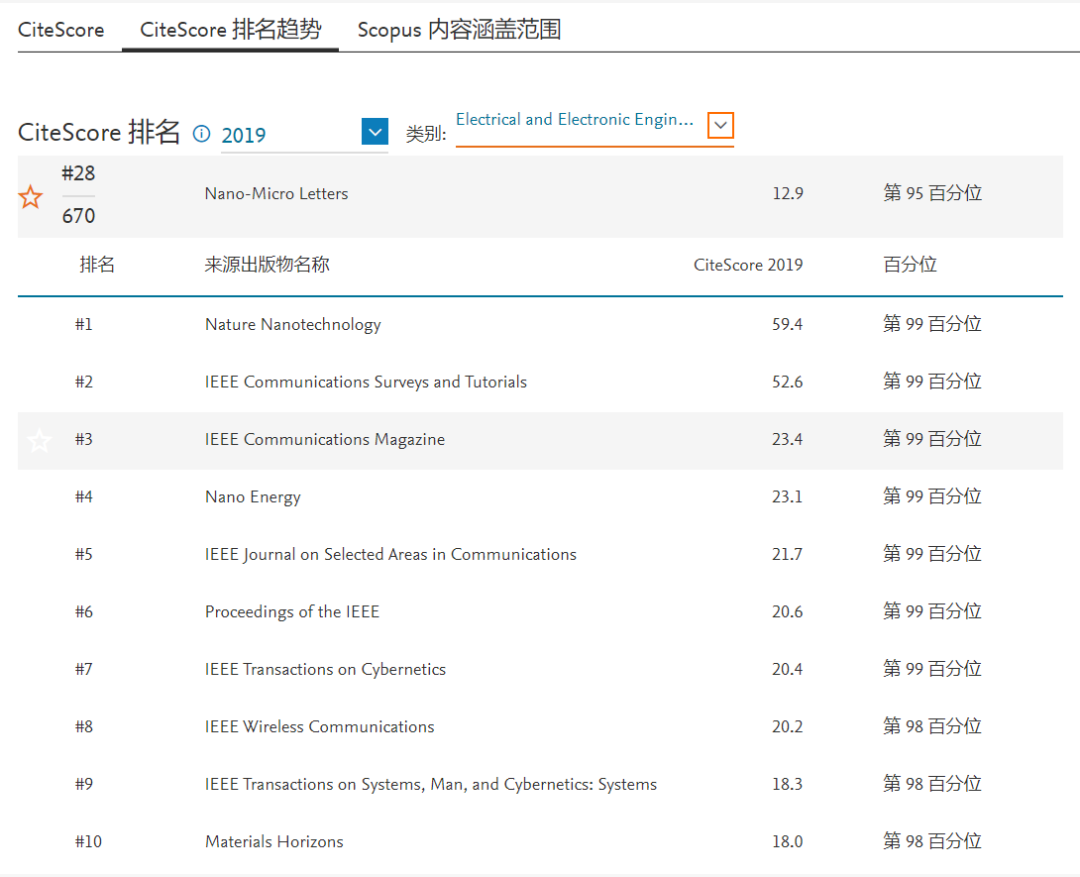Click the percentile for Nature Nanotechnology
The image size is (1080, 877).
933,324
